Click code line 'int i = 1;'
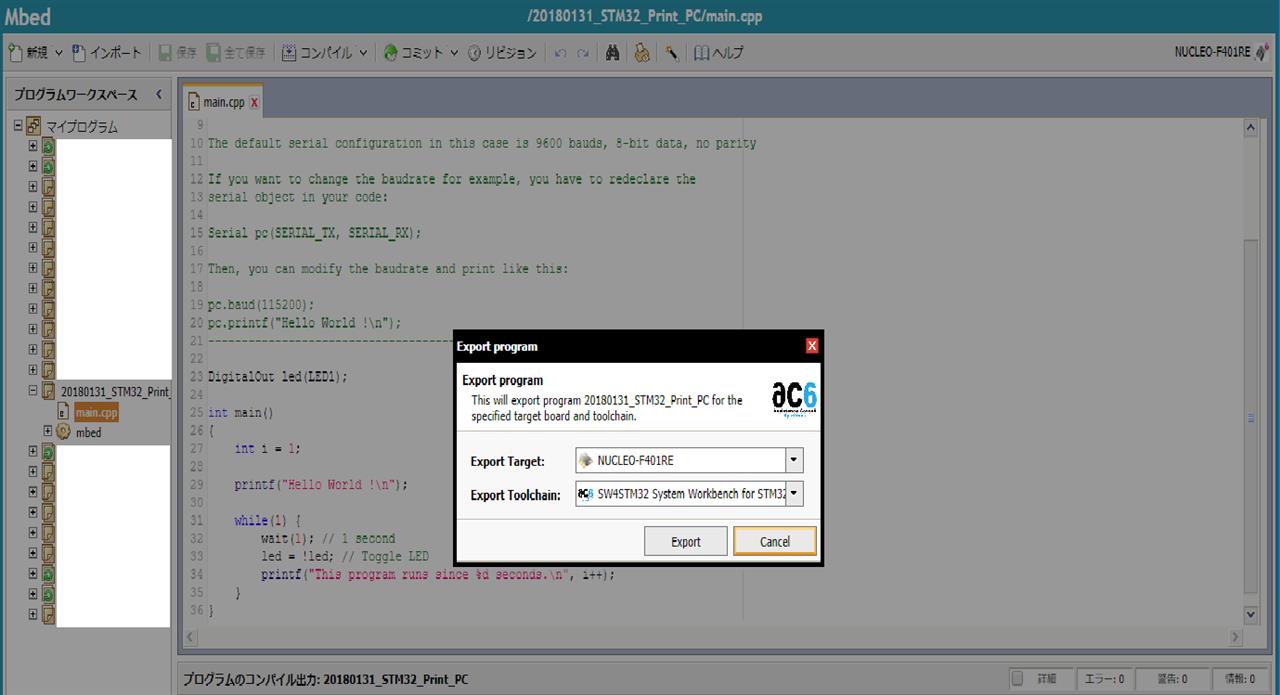Image resolution: width=1280 pixels, height=695 pixels. (267, 449)
